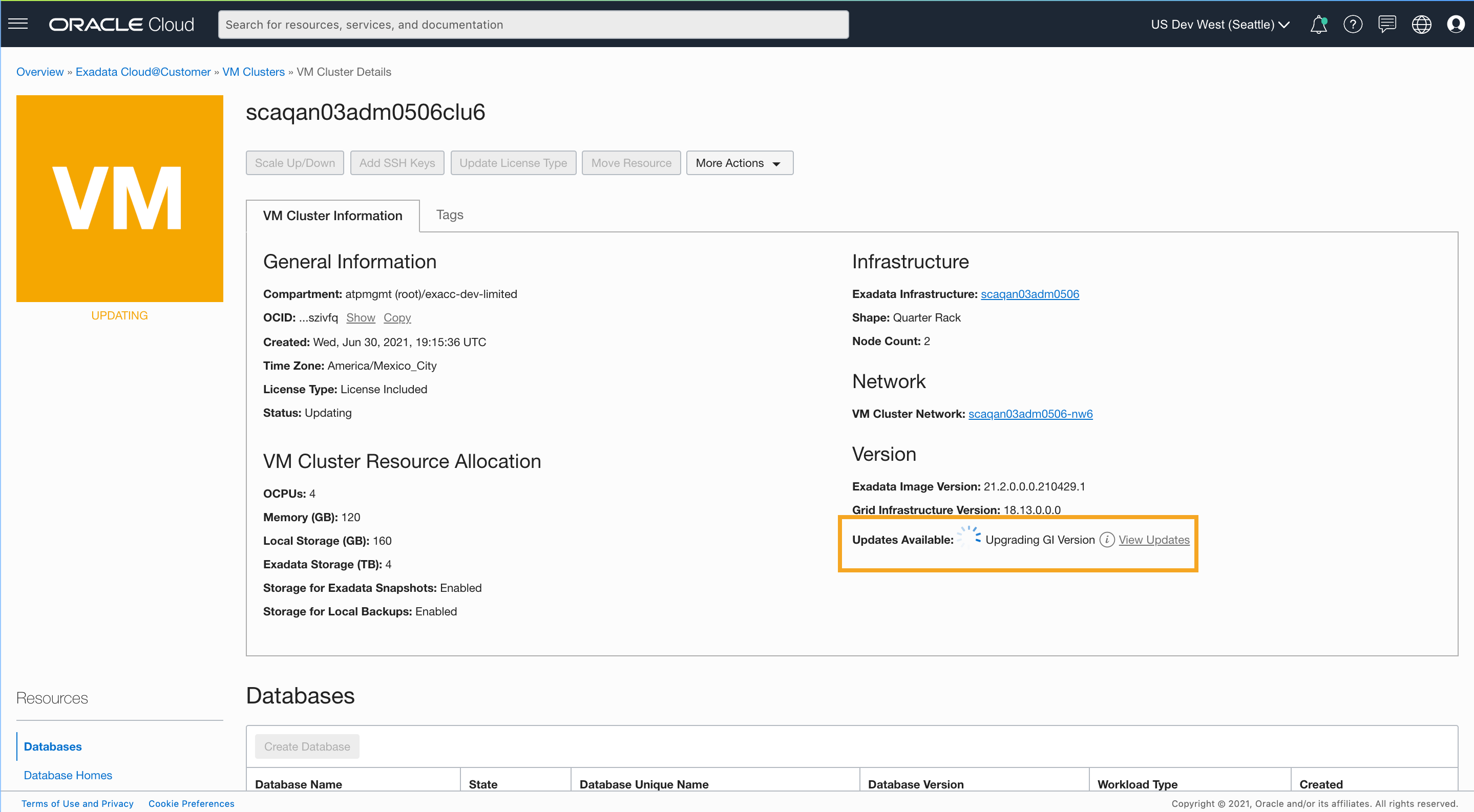Open the help question mark icon
The image size is (1474, 812).
[x=1353, y=25]
